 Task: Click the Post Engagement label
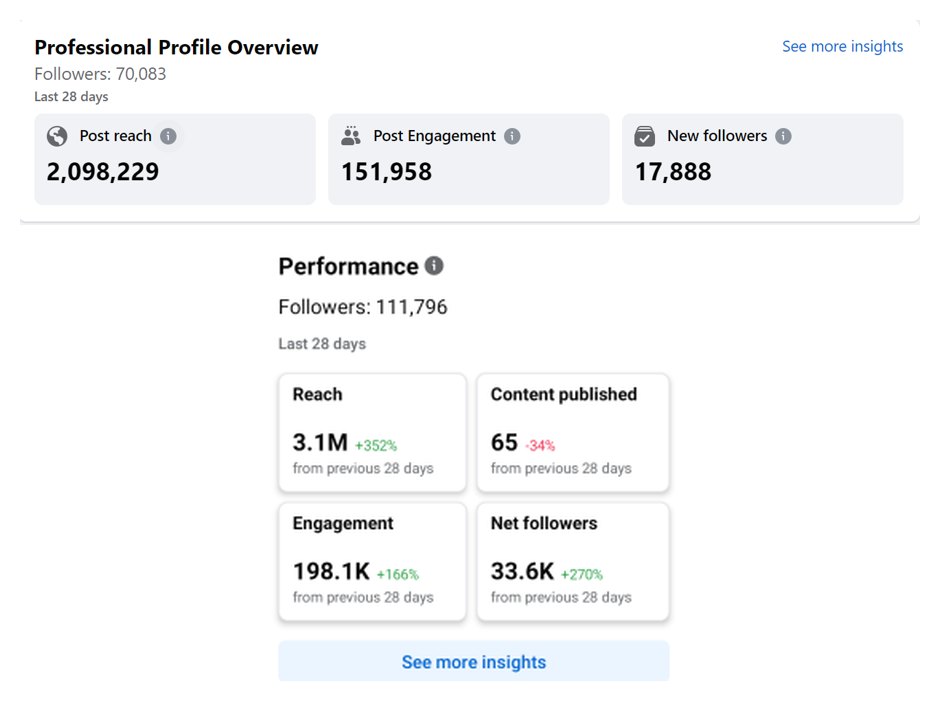(x=435, y=136)
